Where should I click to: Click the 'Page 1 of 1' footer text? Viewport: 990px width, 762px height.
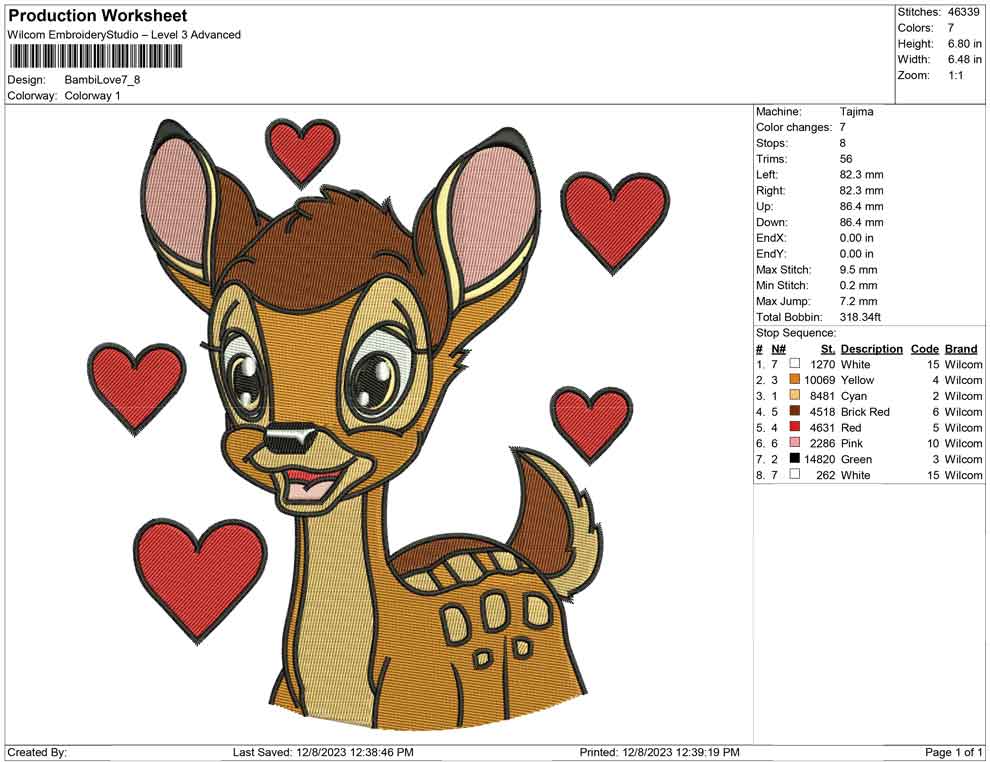953,752
